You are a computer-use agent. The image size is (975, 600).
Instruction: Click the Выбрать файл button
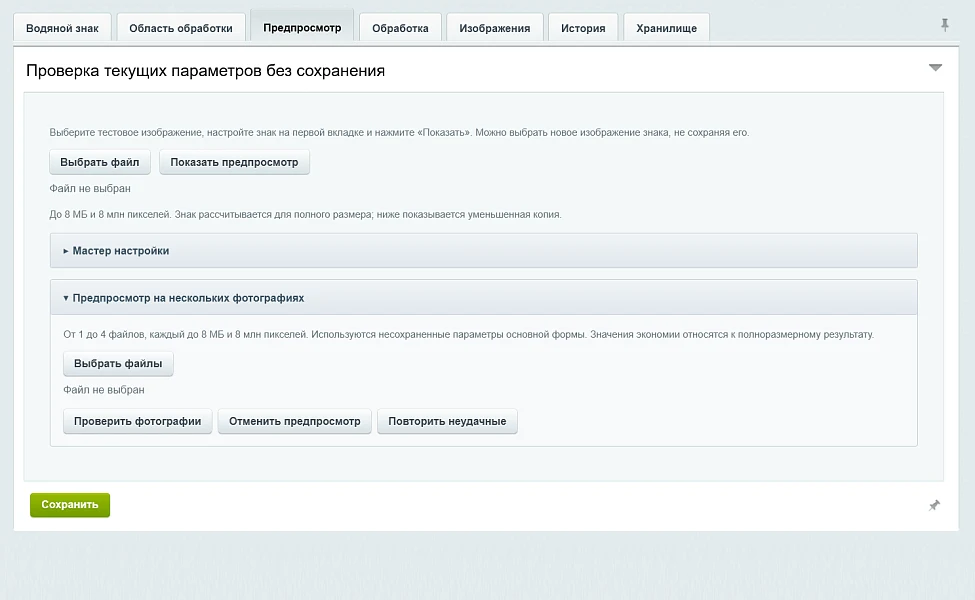99,162
